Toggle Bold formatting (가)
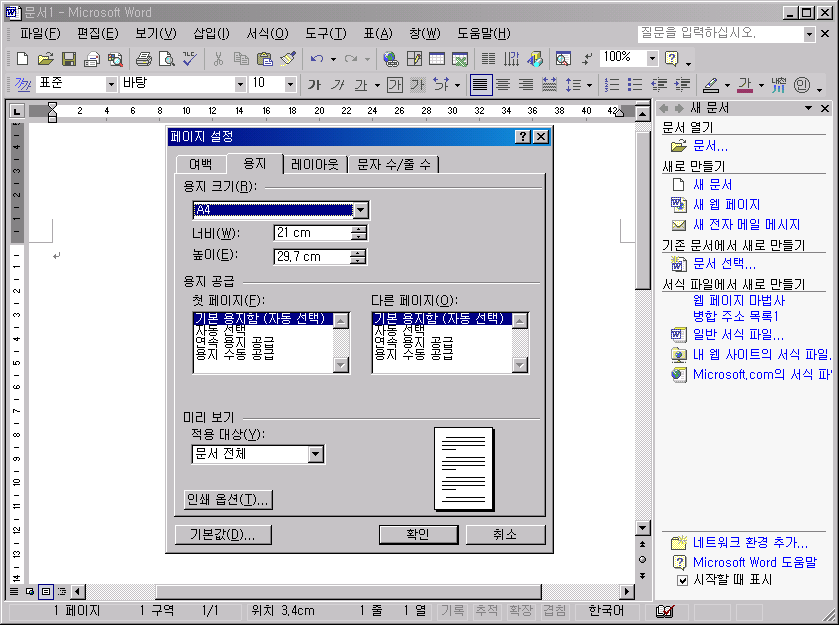 (x=314, y=85)
